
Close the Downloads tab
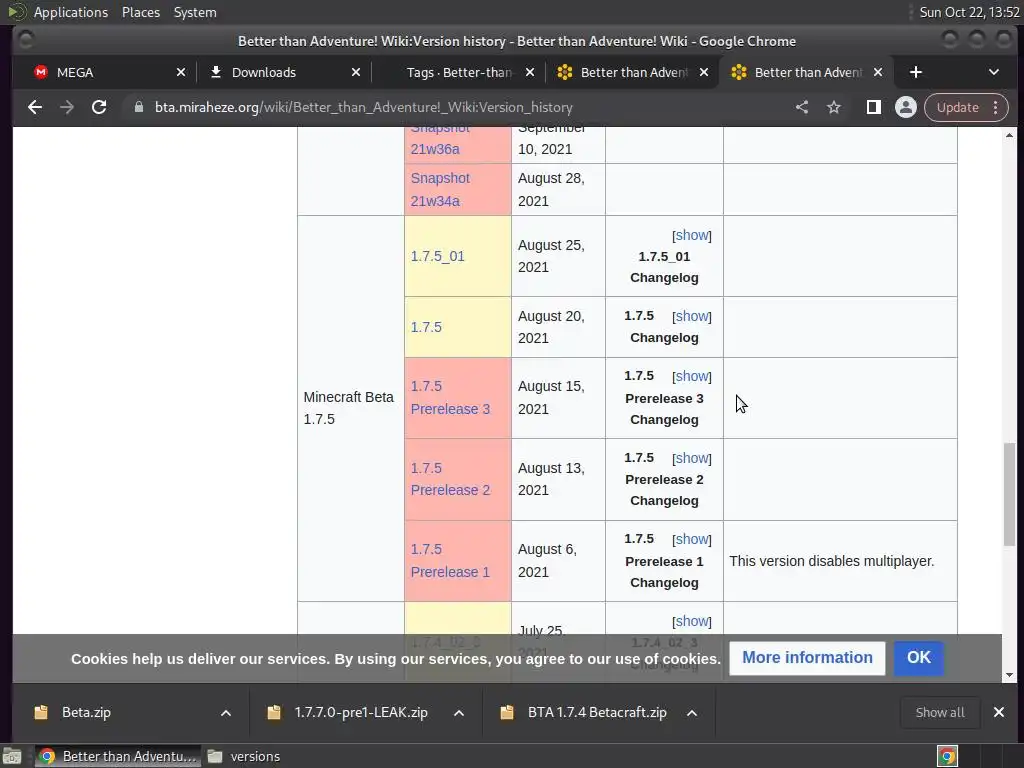[x=356, y=72]
